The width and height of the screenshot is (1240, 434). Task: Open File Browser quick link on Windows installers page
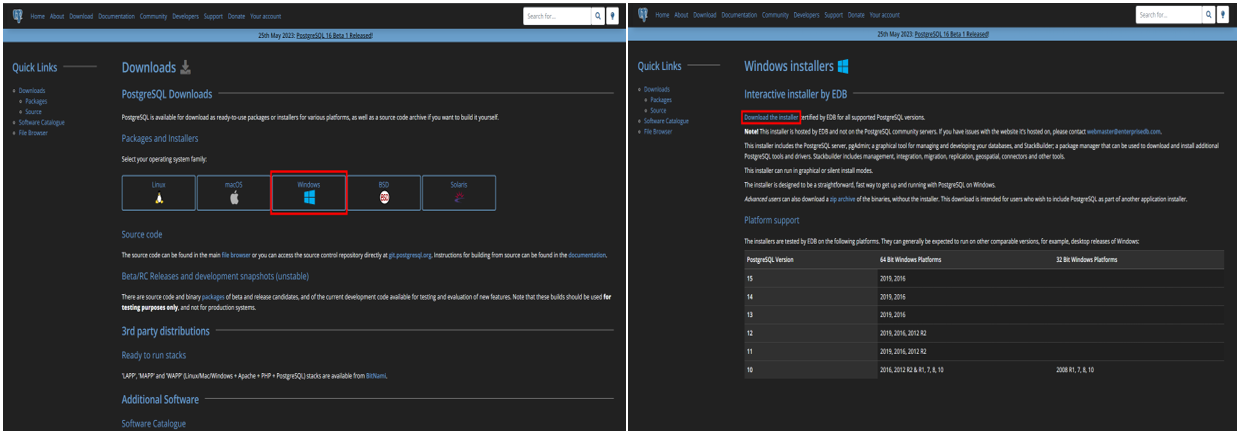pyautogui.click(x=659, y=131)
